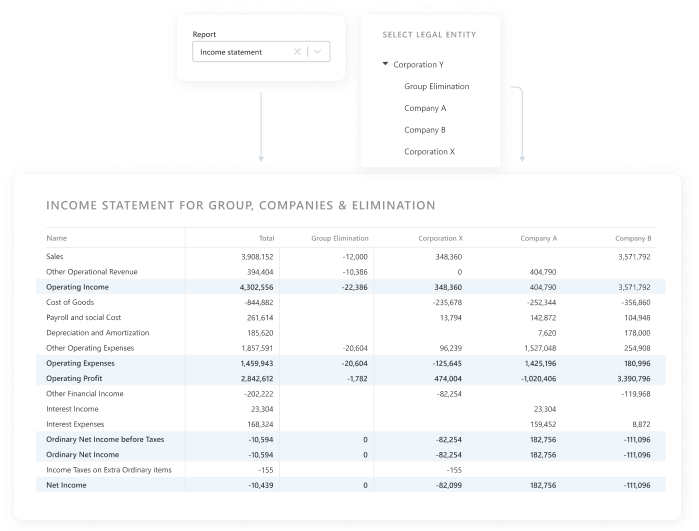The image size is (699, 531).
Task: Click Operating Expenses total 1,459,943
Action: [x=257, y=363]
